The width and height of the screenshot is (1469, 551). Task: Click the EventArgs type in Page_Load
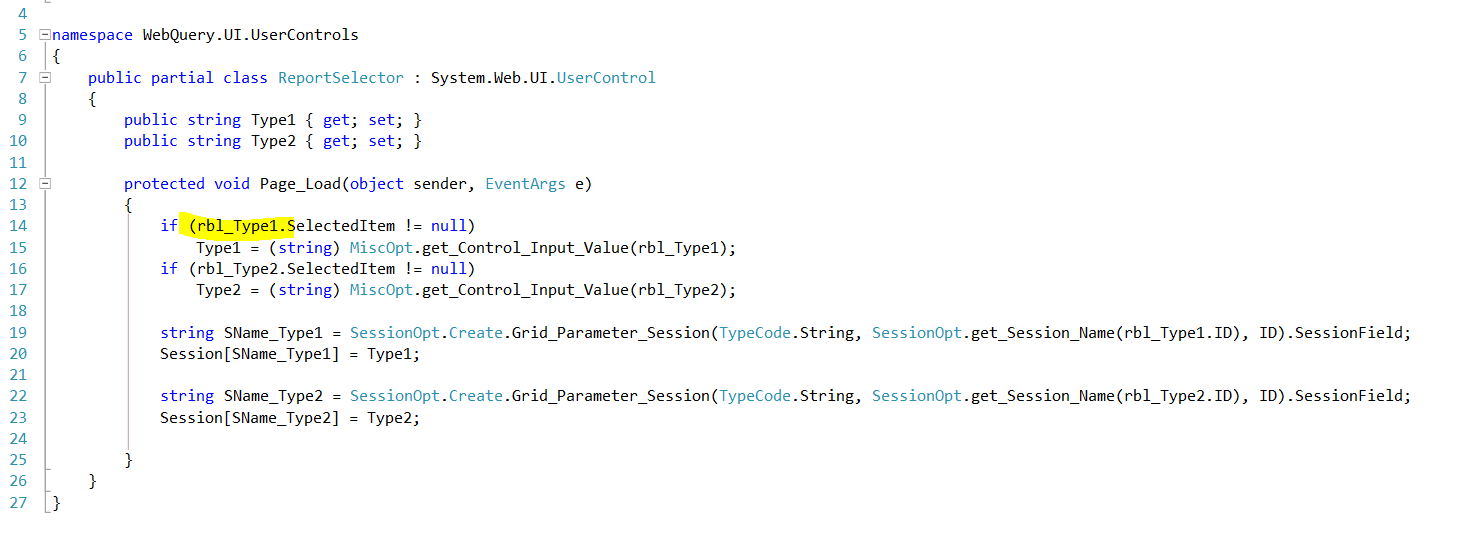click(525, 184)
